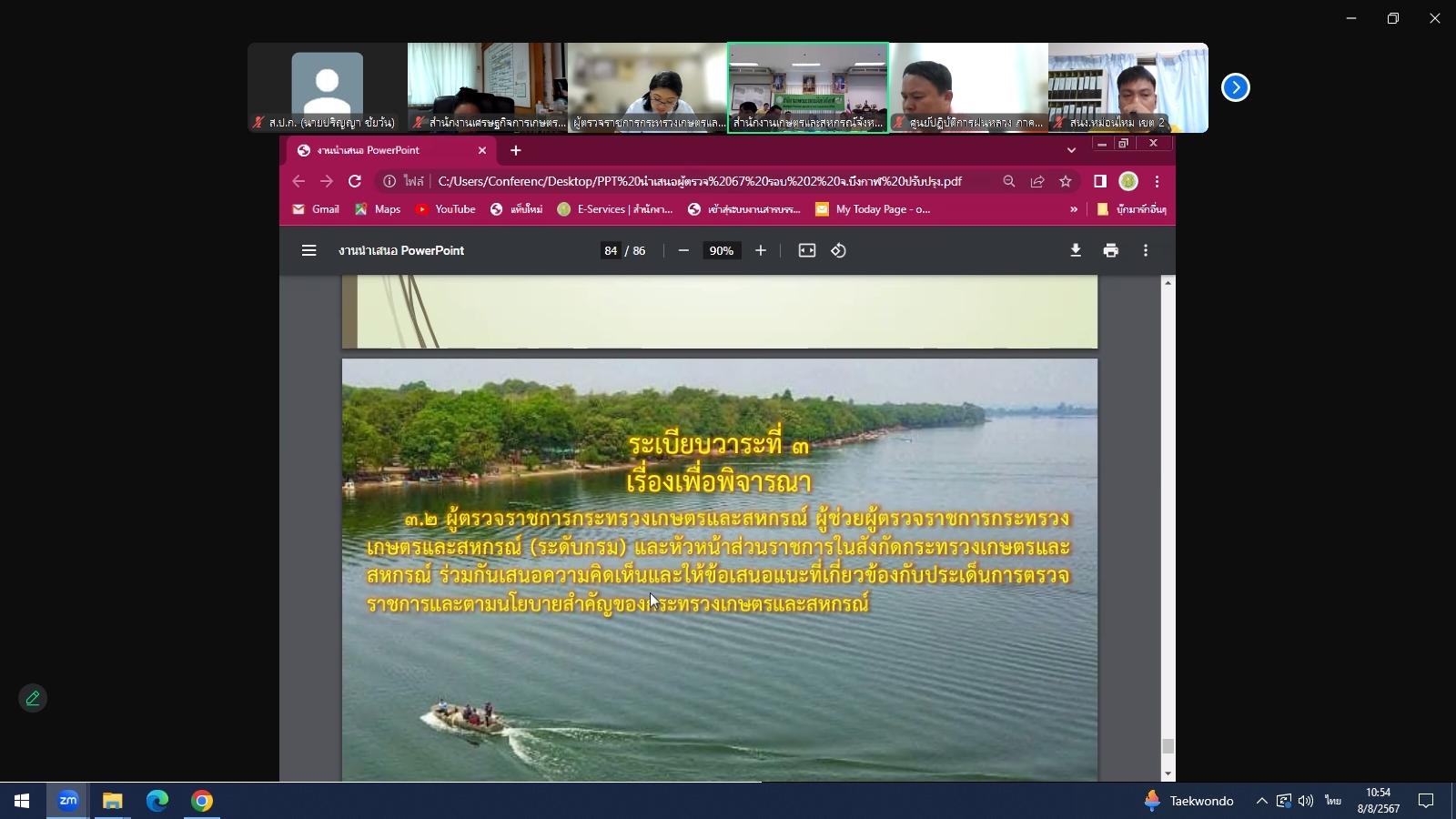Go back in shared Chrome browser
This screenshot has height=819, width=1456.
(x=298, y=181)
